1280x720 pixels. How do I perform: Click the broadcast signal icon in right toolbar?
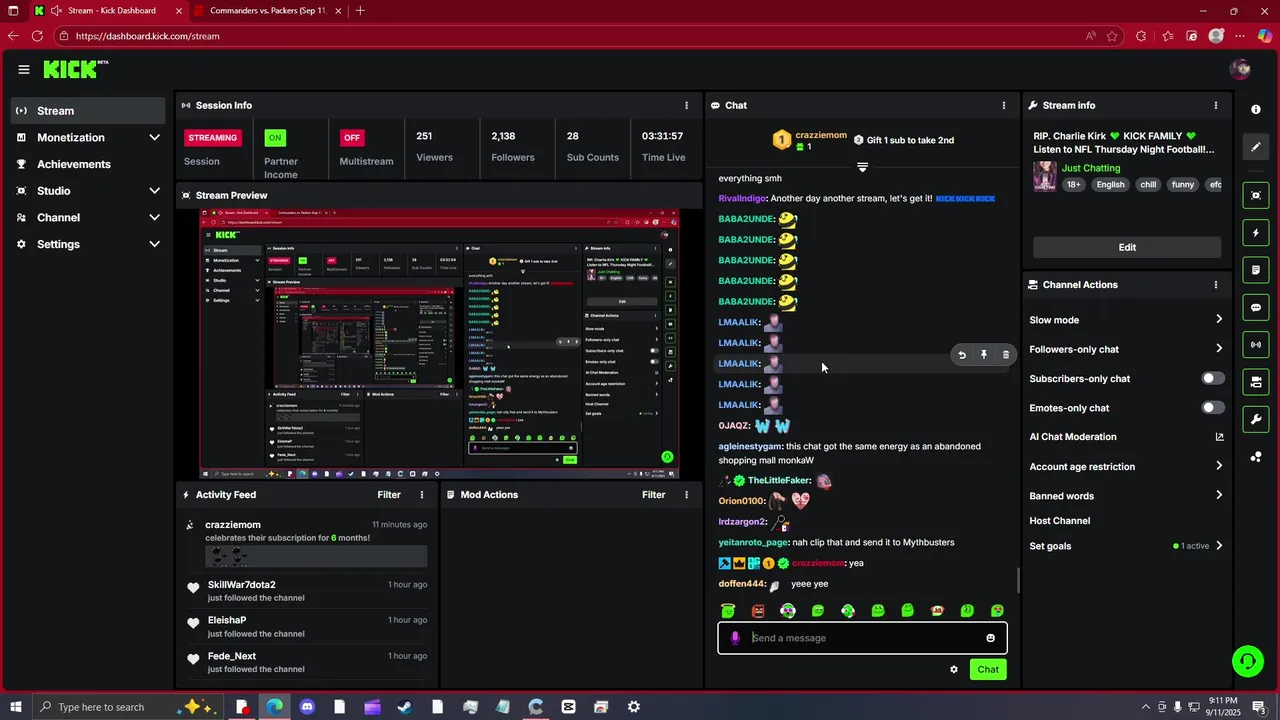[1256, 345]
